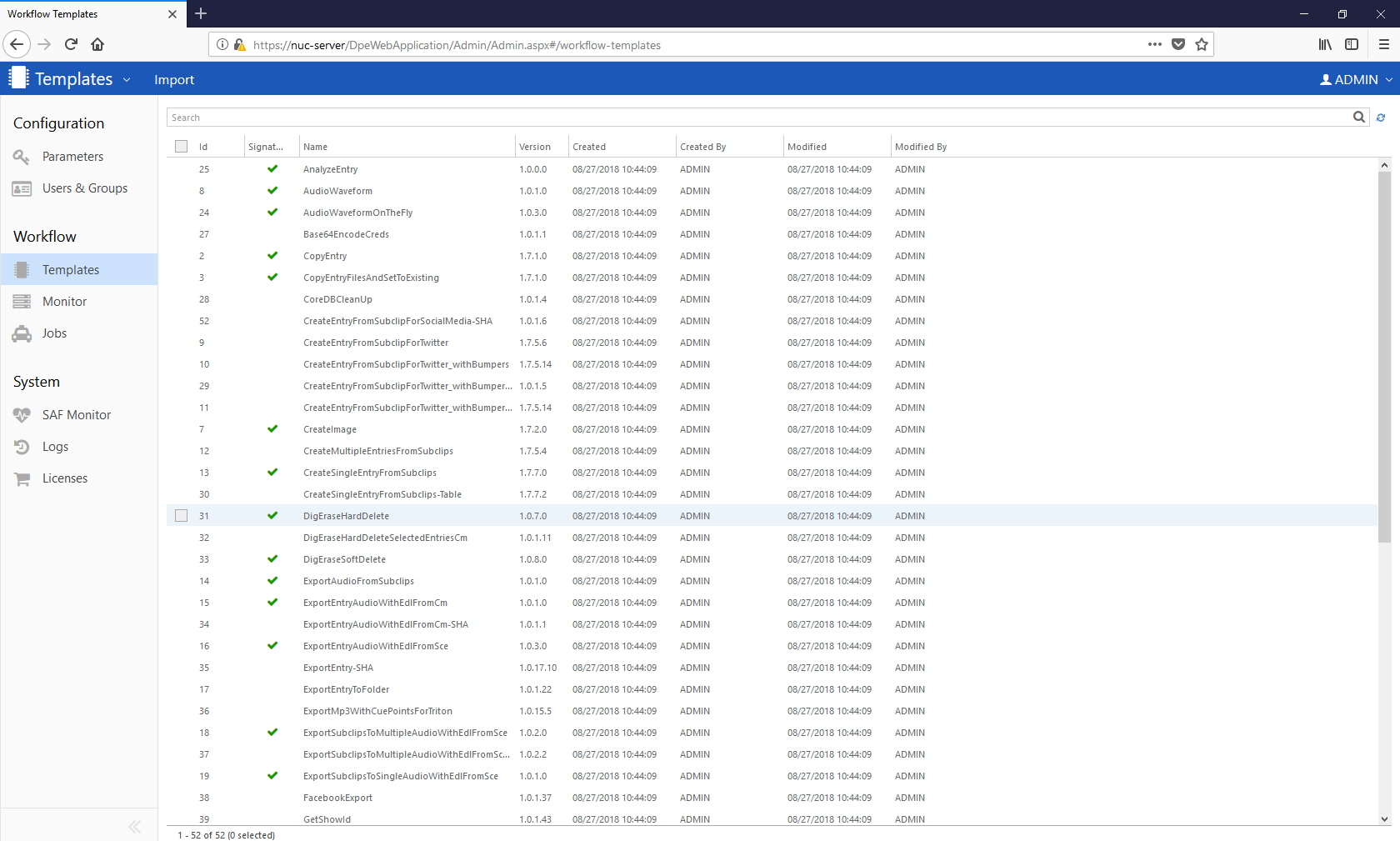
Task: Click the Jobs icon in sidebar
Action: [22, 334]
